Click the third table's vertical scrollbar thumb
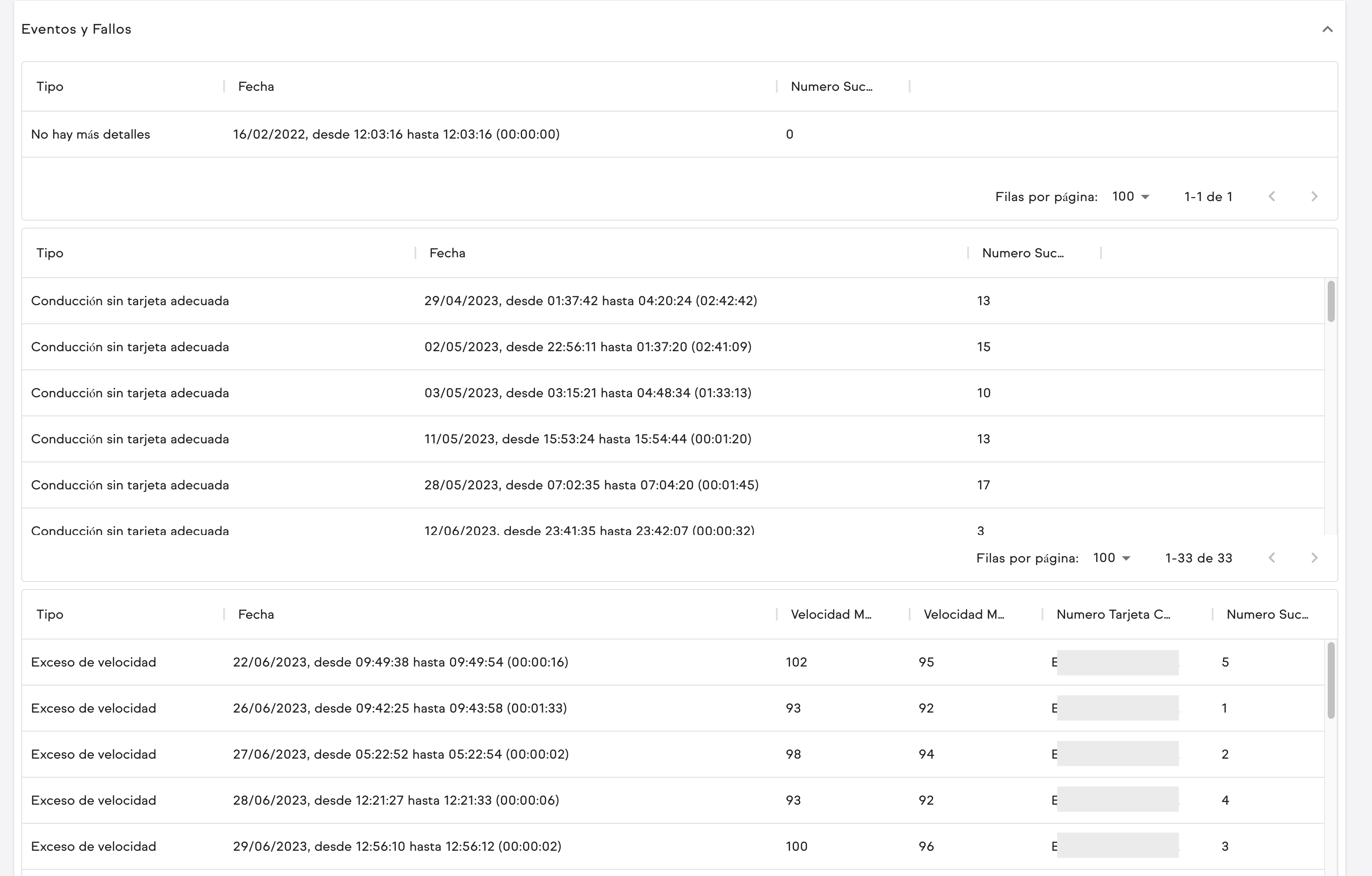 pyautogui.click(x=1330, y=681)
